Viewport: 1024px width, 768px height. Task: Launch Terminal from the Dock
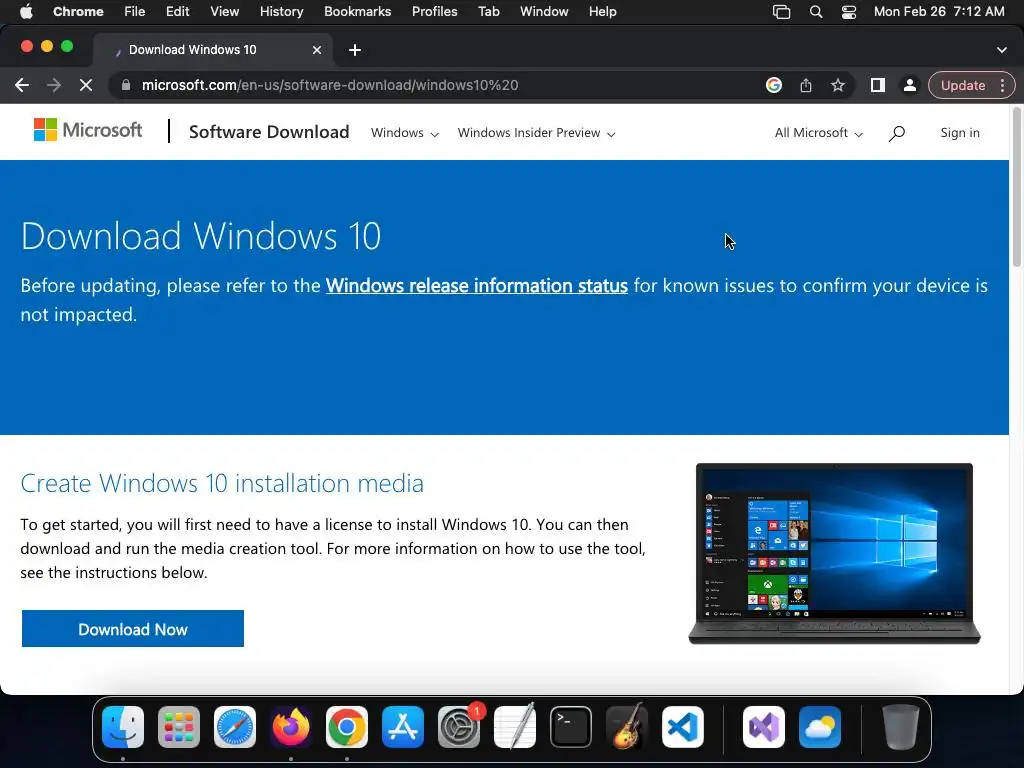pyautogui.click(x=571, y=727)
